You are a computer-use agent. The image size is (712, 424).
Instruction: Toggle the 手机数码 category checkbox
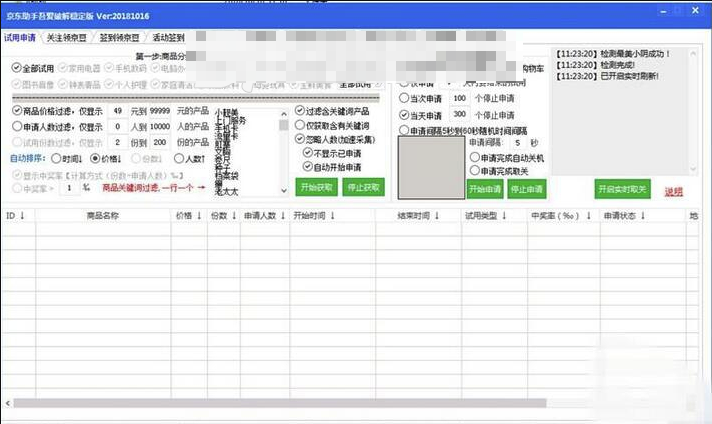pos(126,68)
